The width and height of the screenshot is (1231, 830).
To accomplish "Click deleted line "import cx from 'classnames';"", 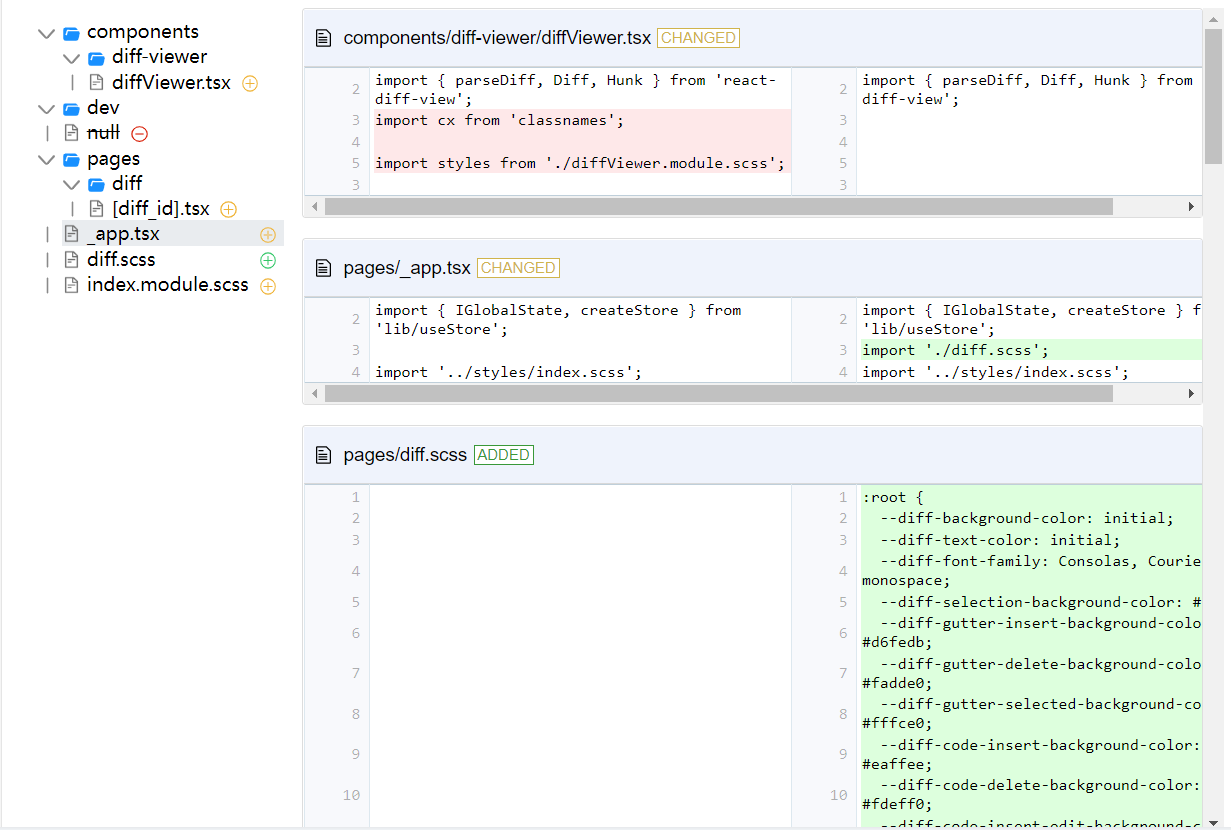I will pyautogui.click(x=499, y=121).
